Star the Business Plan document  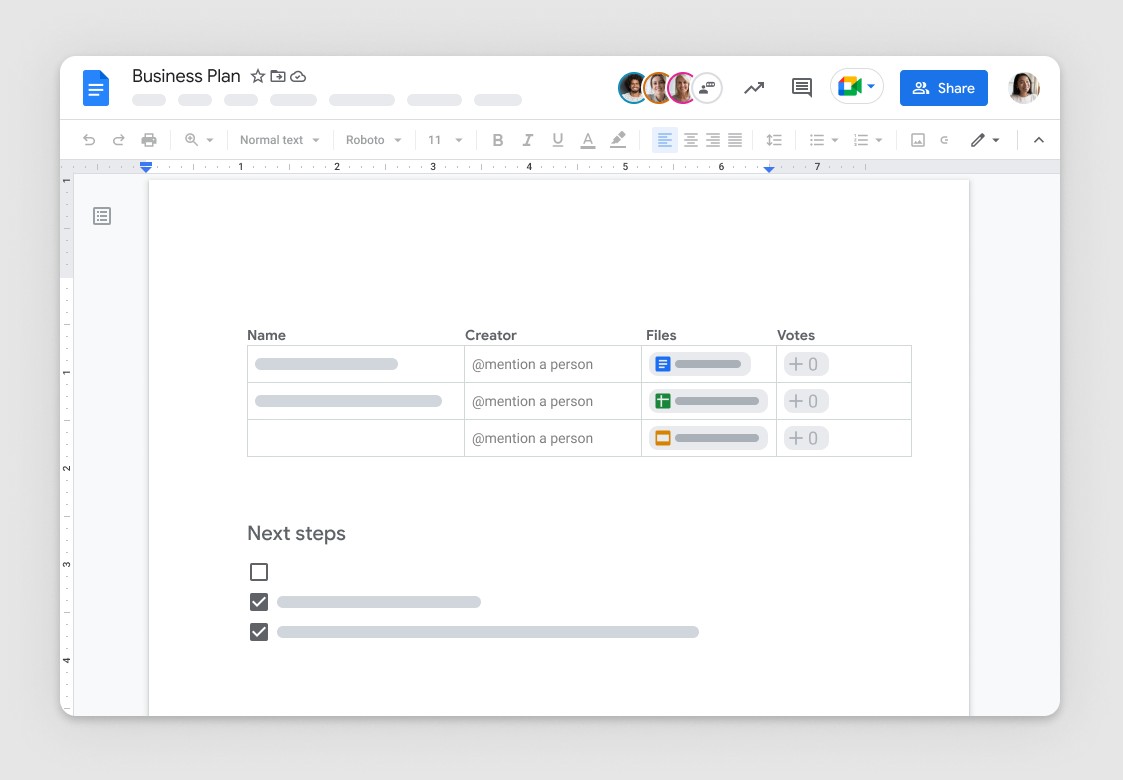258,76
